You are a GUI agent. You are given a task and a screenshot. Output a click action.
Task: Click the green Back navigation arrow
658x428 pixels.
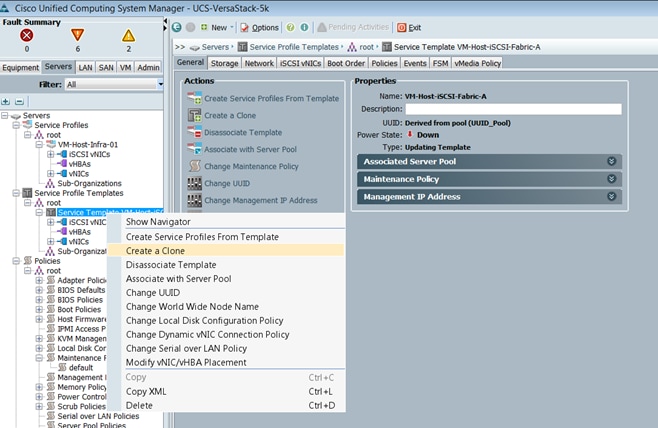point(177,27)
